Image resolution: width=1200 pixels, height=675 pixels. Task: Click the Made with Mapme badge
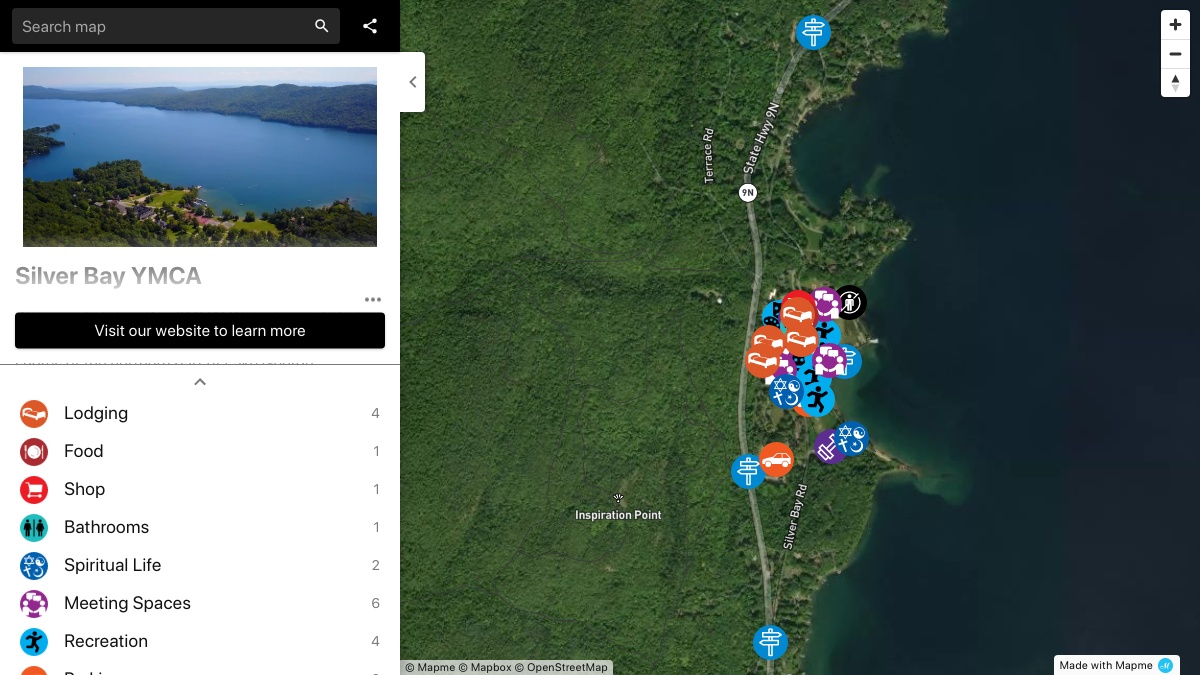point(1116,666)
